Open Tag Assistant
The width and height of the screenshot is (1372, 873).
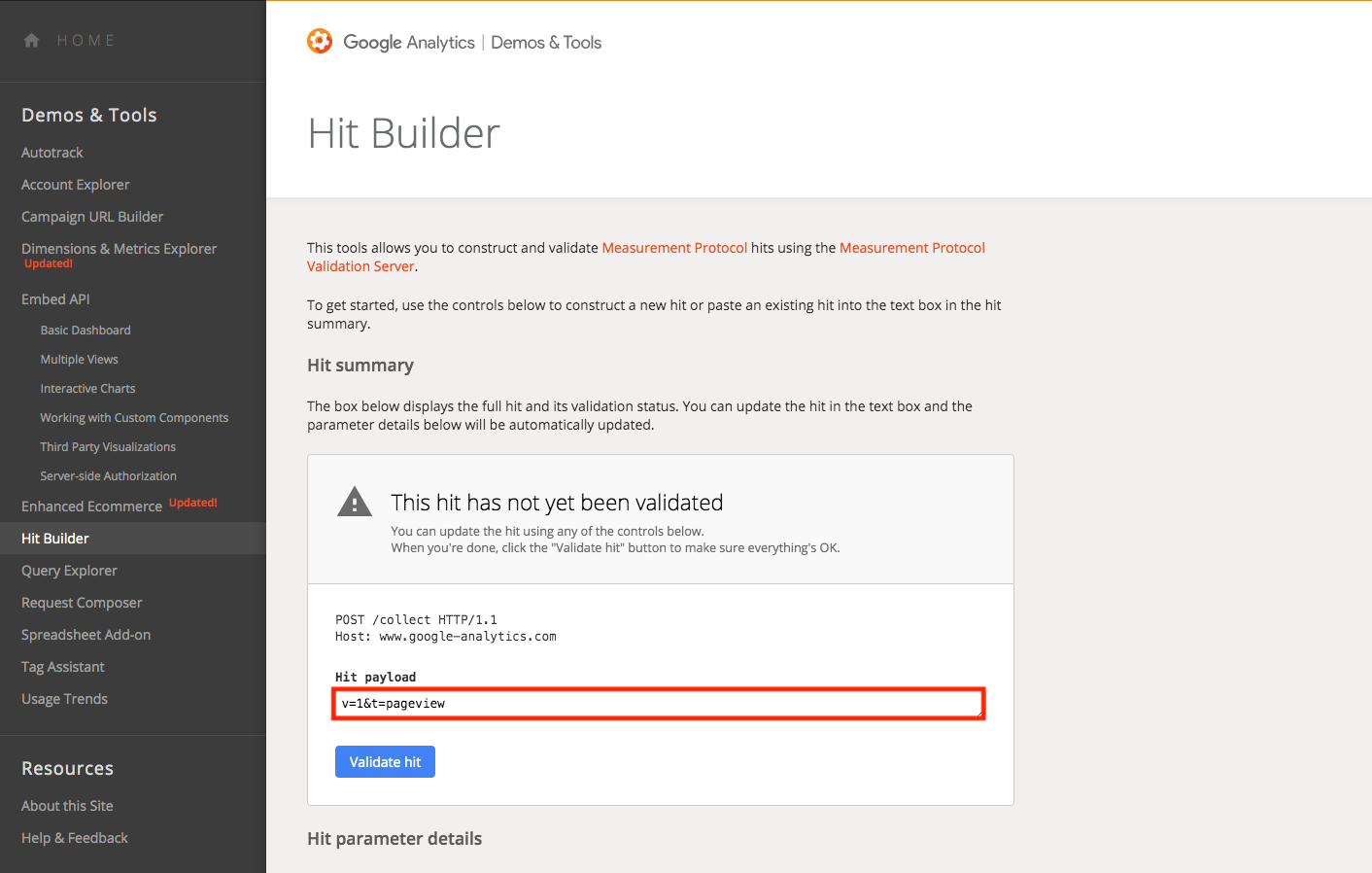point(62,667)
